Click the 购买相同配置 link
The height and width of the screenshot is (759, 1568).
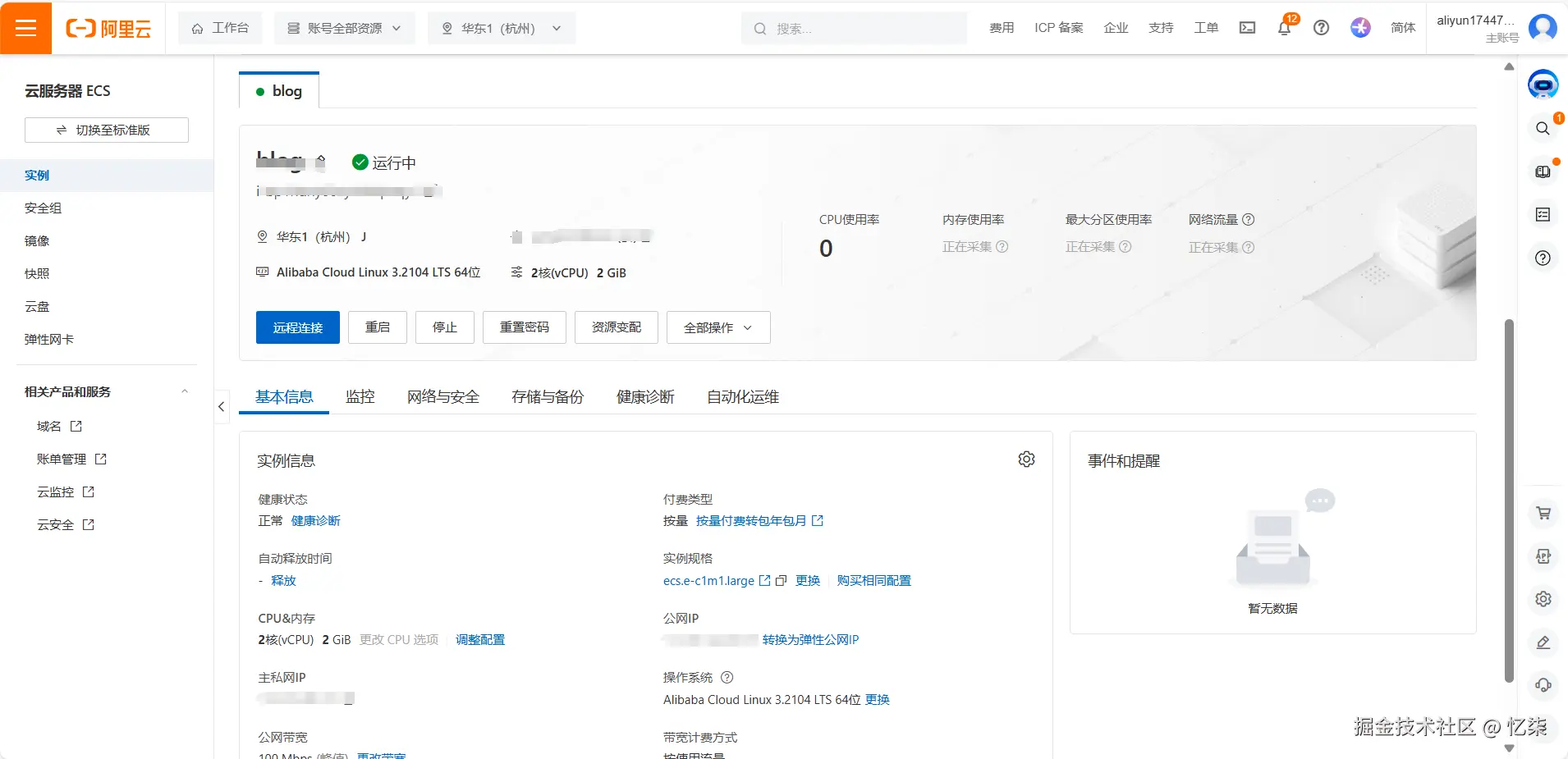[x=874, y=581]
